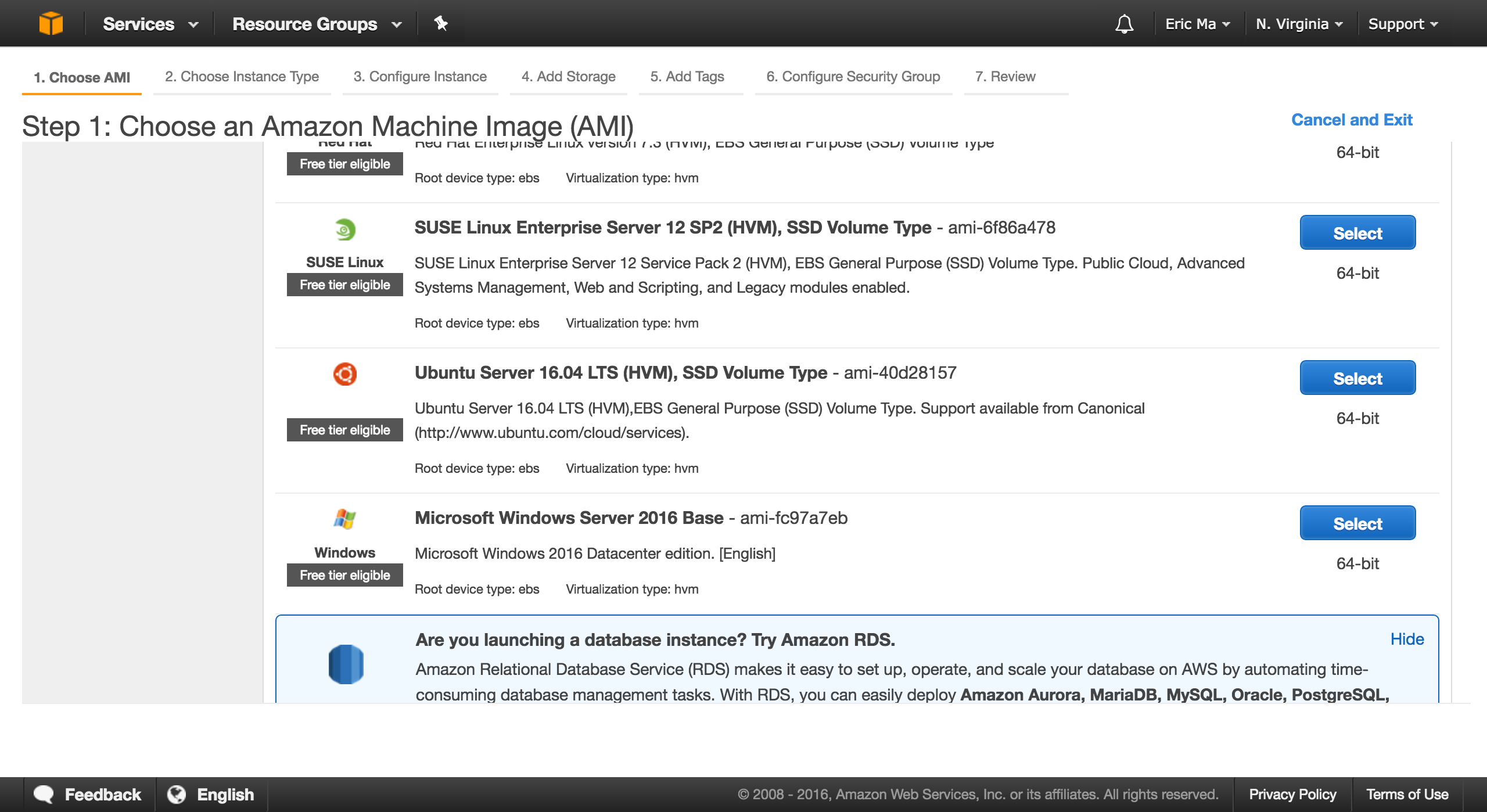Select Microsoft Windows Server 2016 Base AMI
The image size is (1487, 812).
[x=1357, y=523]
